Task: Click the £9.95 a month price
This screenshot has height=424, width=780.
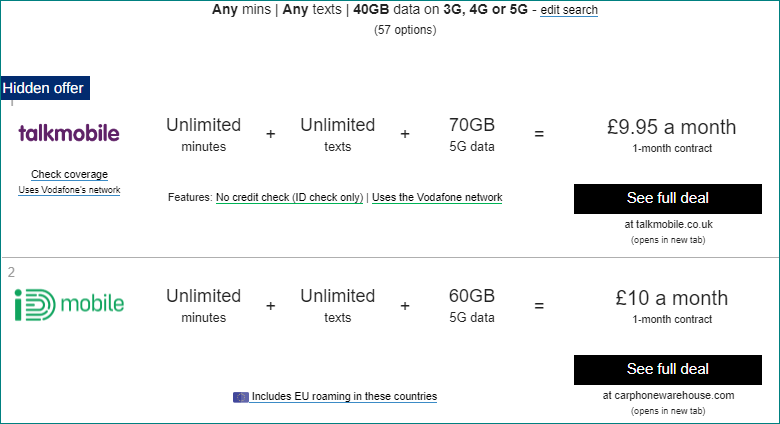Action: pos(671,127)
